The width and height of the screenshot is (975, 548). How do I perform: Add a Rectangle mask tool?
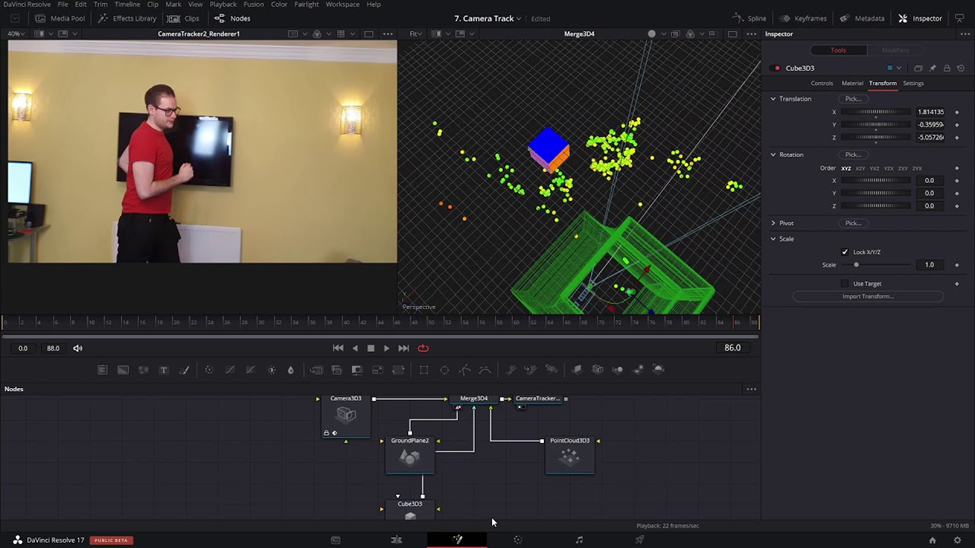[424, 370]
